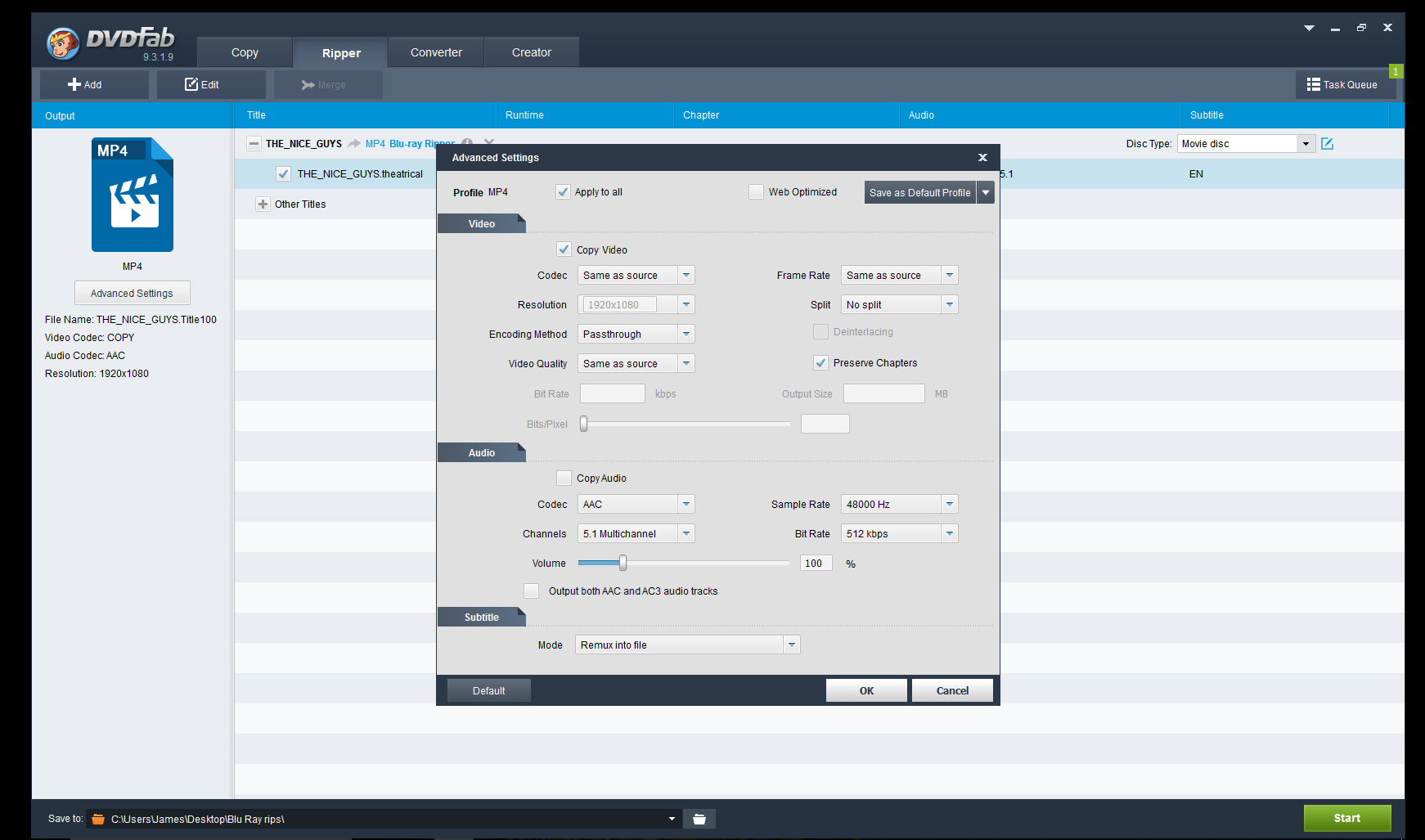Click the Merge toolbar button
The height and width of the screenshot is (840, 1425).
[x=328, y=85]
